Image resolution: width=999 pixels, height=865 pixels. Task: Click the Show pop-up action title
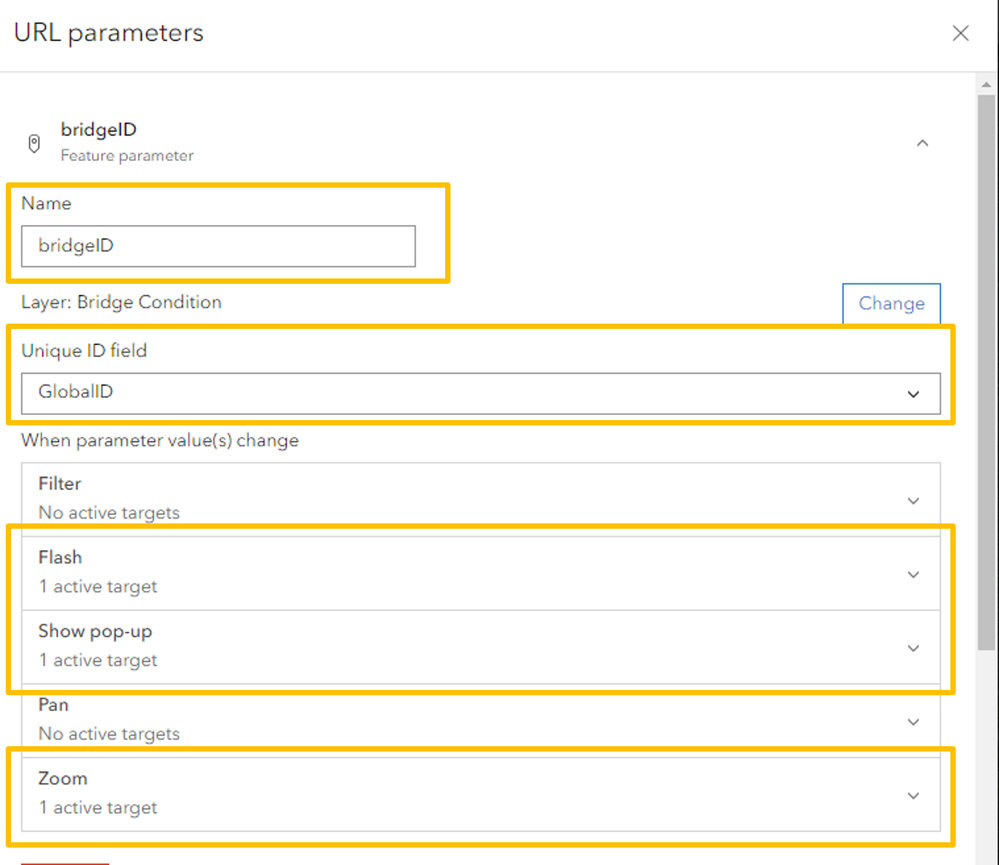tap(95, 632)
